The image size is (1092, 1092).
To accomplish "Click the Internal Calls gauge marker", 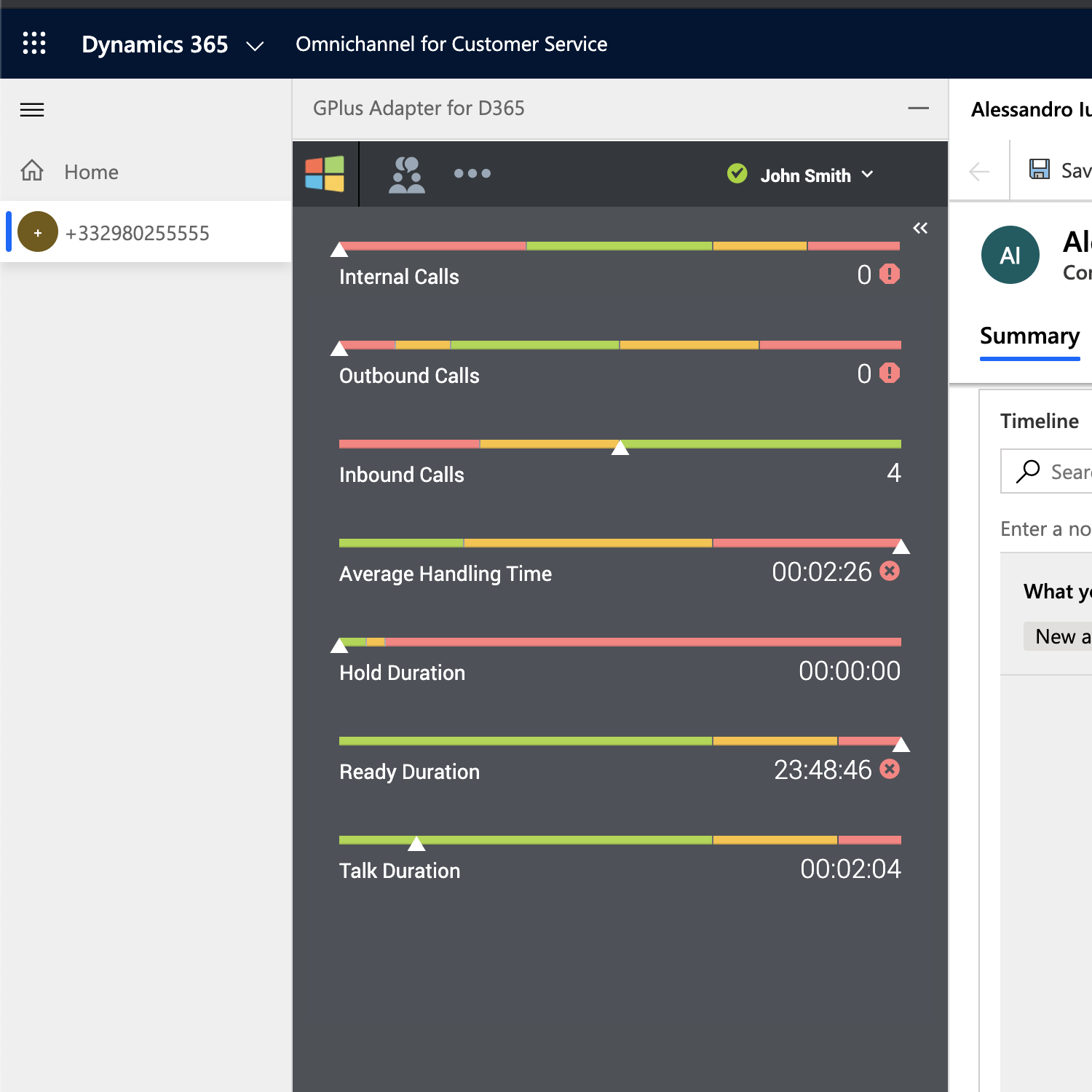I will [x=339, y=250].
